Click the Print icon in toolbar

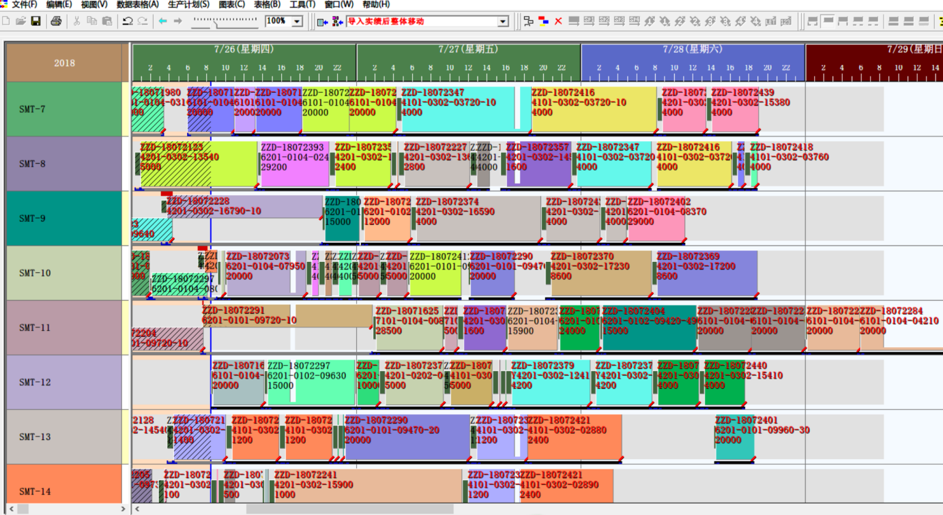click(x=56, y=21)
